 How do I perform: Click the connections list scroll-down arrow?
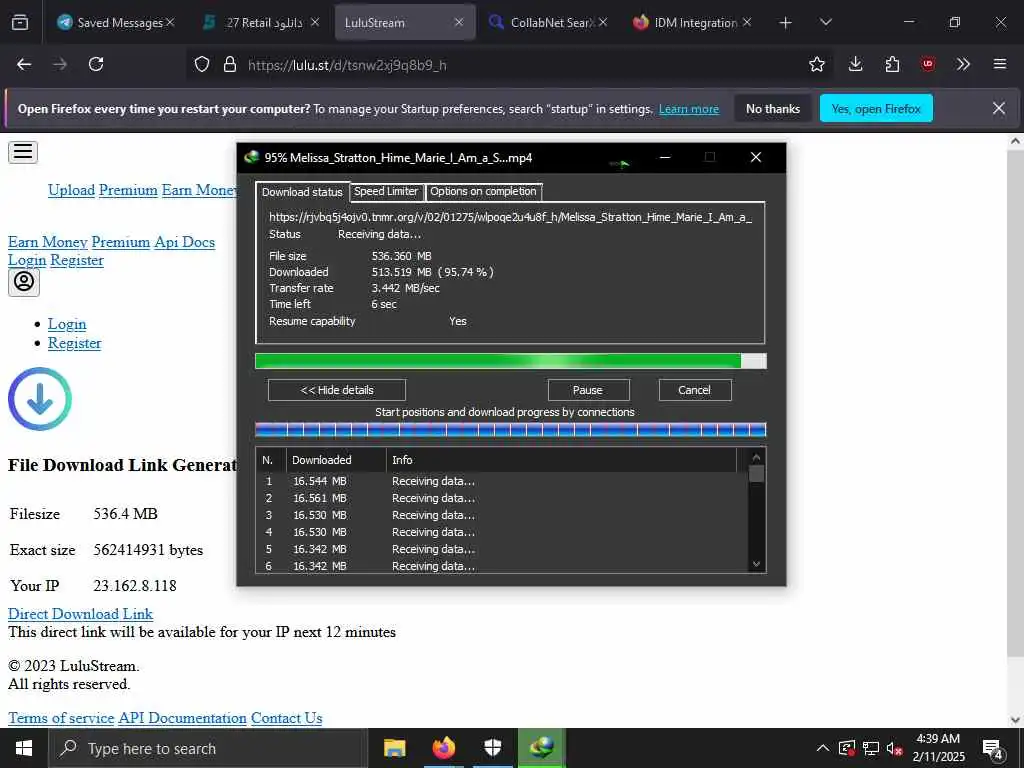tap(756, 564)
